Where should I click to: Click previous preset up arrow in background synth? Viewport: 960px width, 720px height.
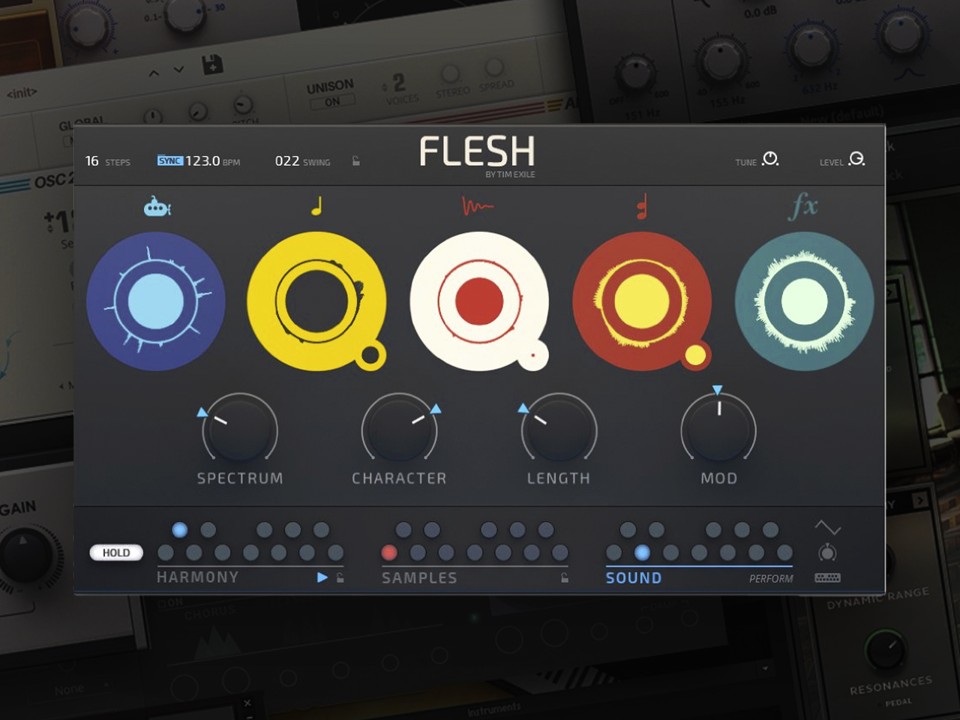click(x=154, y=73)
